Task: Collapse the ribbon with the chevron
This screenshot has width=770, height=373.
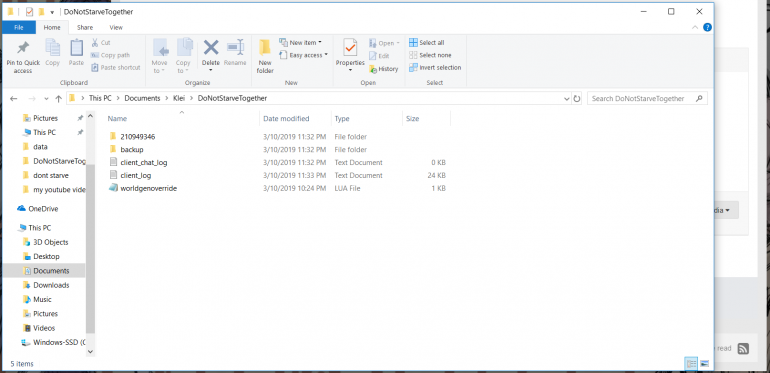Action: point(695,27)
